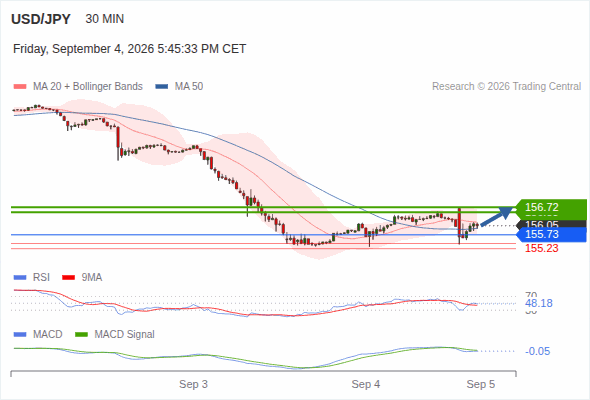590x400 pixels.
Task: Click the RSI value 48.18 label
Action: [x=539, y=303]
